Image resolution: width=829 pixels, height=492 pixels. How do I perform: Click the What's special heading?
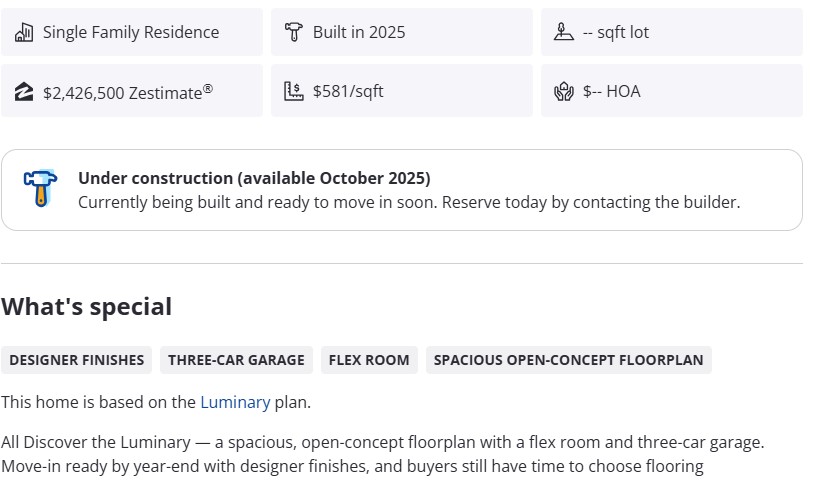(x=86, y=307)
